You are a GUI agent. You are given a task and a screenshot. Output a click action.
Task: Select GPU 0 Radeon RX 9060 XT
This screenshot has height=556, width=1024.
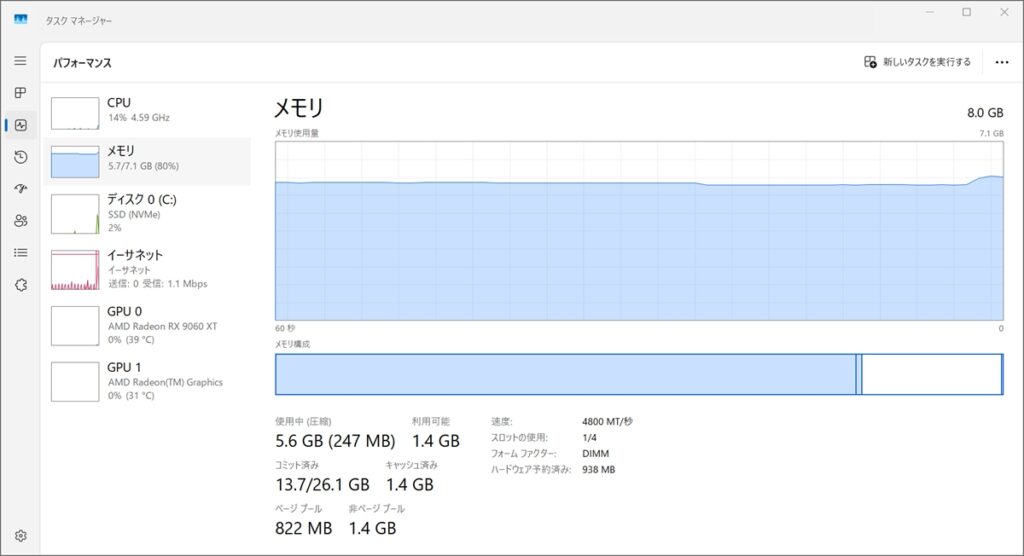pos(147,325)
